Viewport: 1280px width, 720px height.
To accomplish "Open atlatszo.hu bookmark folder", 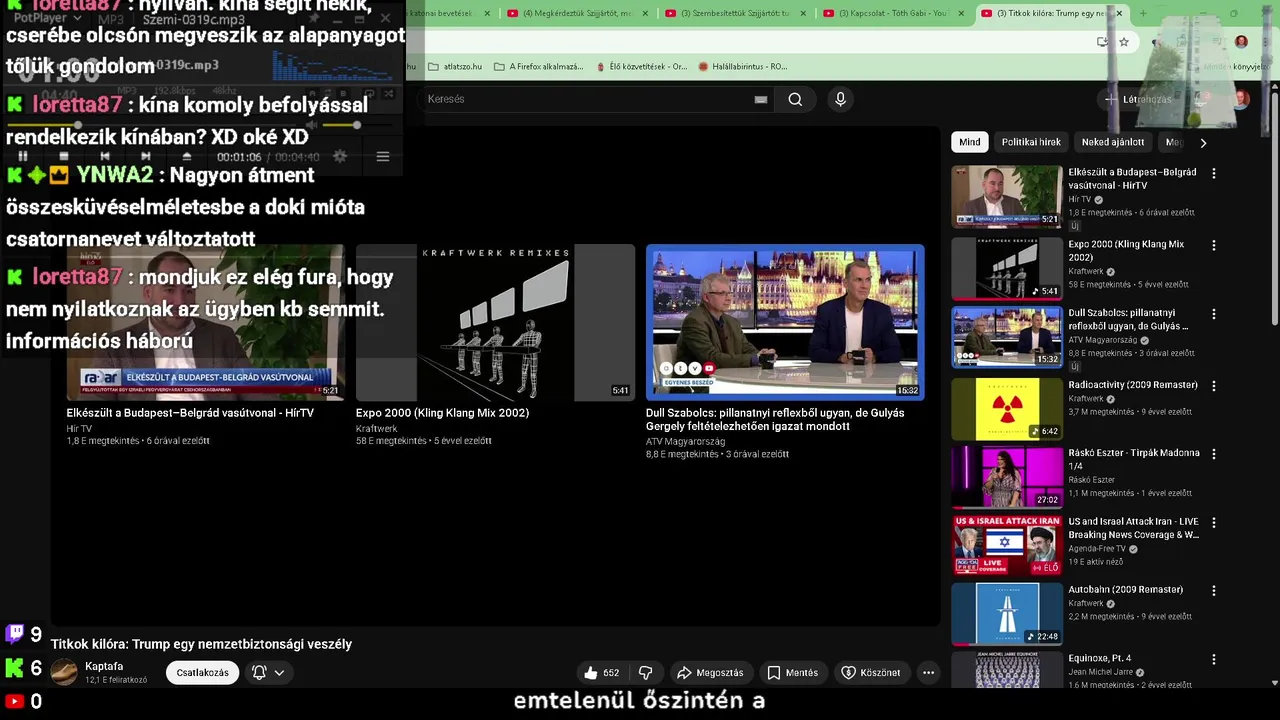I will [x=455, y=66].
